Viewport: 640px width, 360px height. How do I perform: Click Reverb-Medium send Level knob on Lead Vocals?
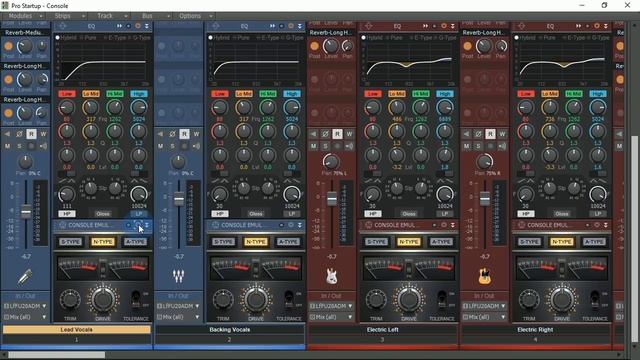(x=24, y=46)
